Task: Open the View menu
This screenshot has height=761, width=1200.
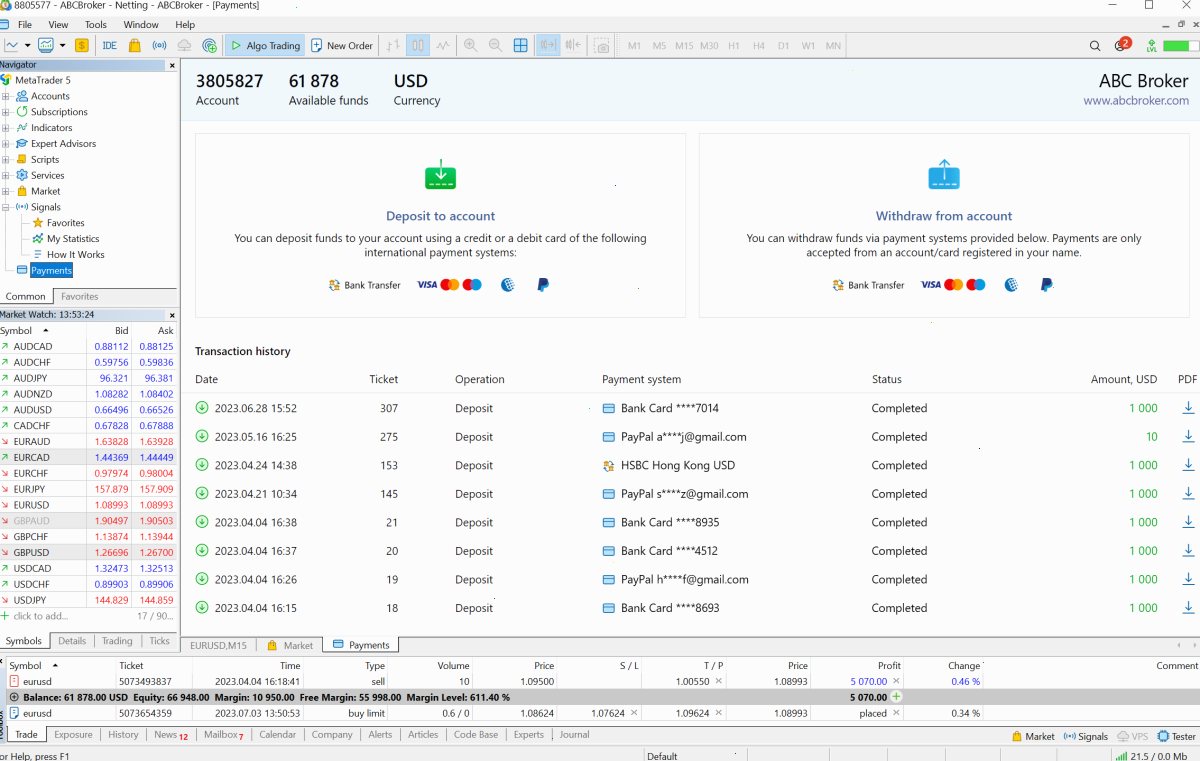Action: point(58,24)
